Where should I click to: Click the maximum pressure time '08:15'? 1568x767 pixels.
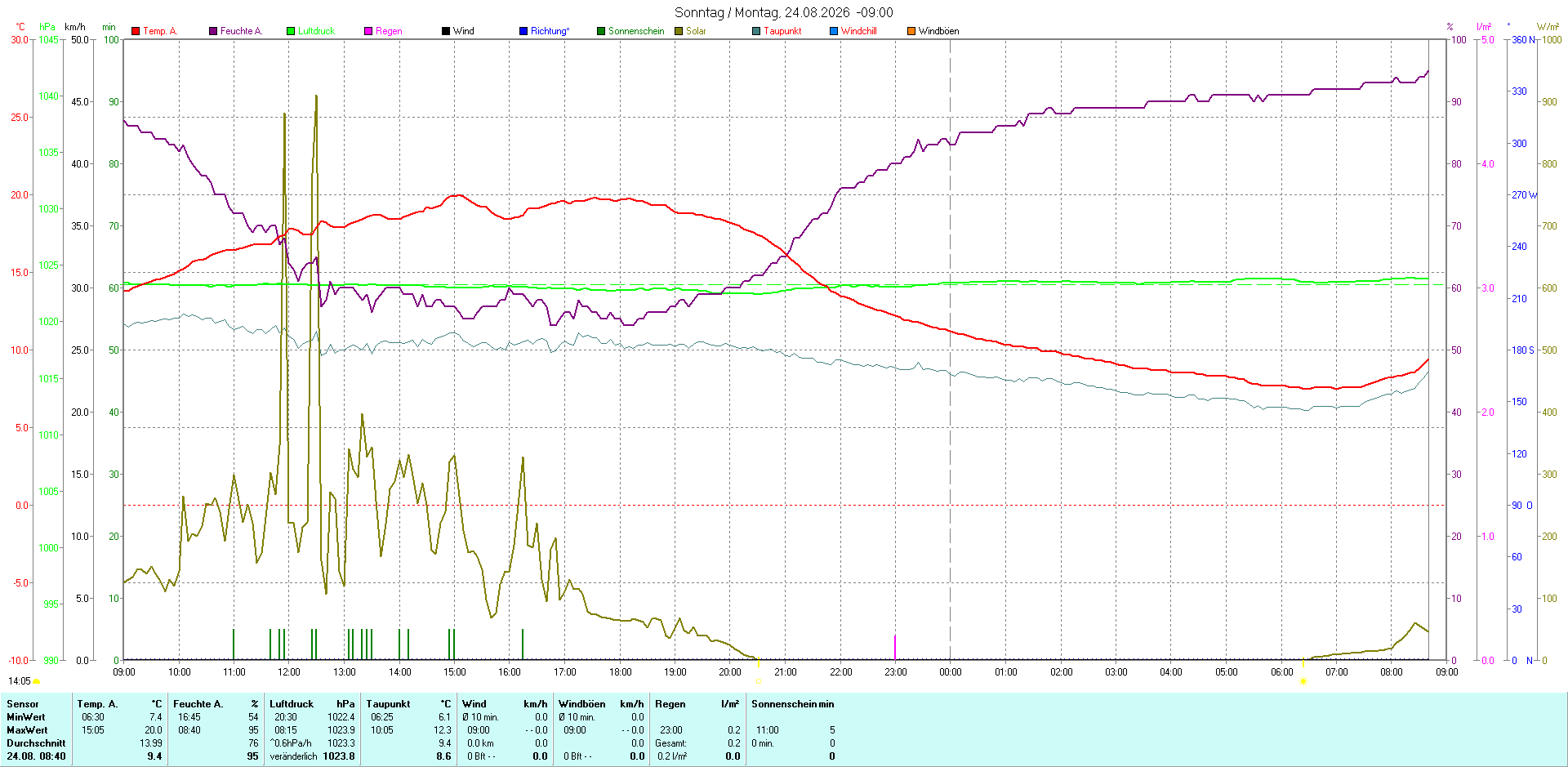pyautogui.click(x=286, y=730)
